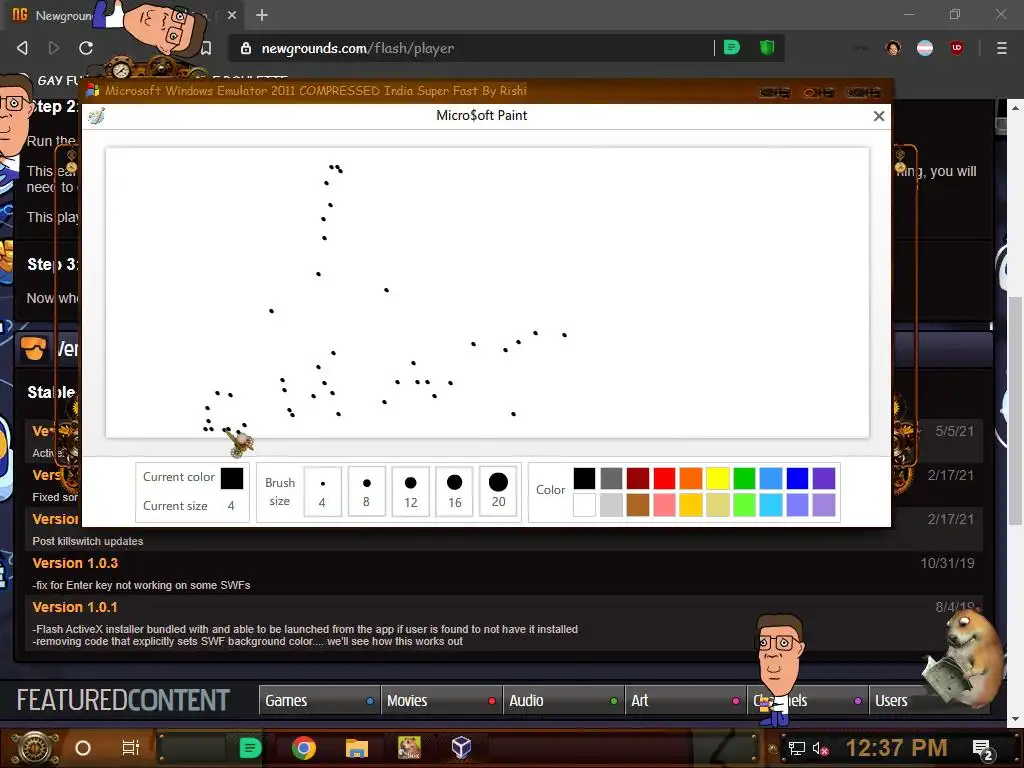
Task: Select brush size 8
Action: [x=366, y=492]
